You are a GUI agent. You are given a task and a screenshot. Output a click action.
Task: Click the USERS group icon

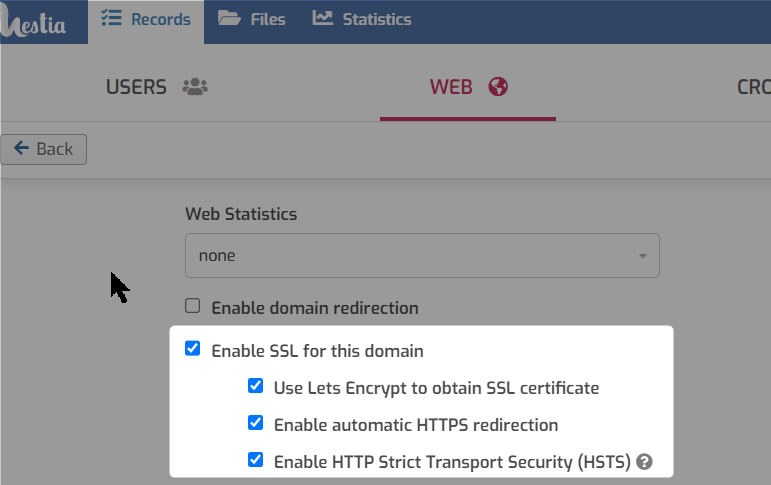[195, 87]
